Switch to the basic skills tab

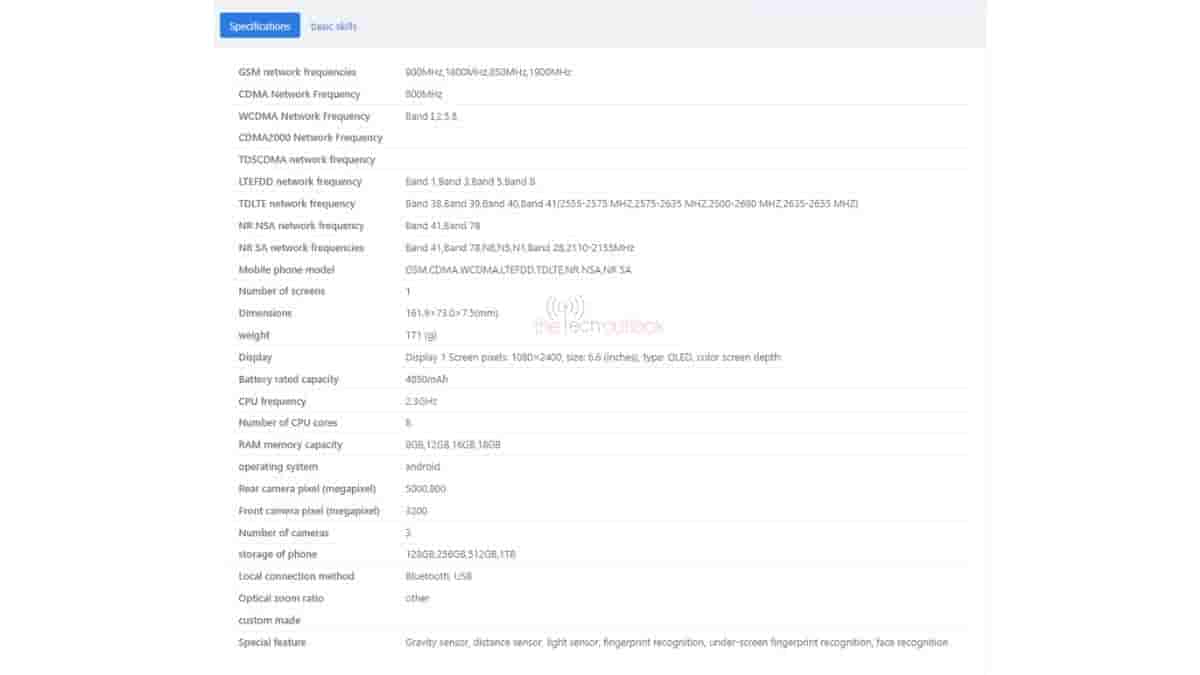click(x=333, y=26)
